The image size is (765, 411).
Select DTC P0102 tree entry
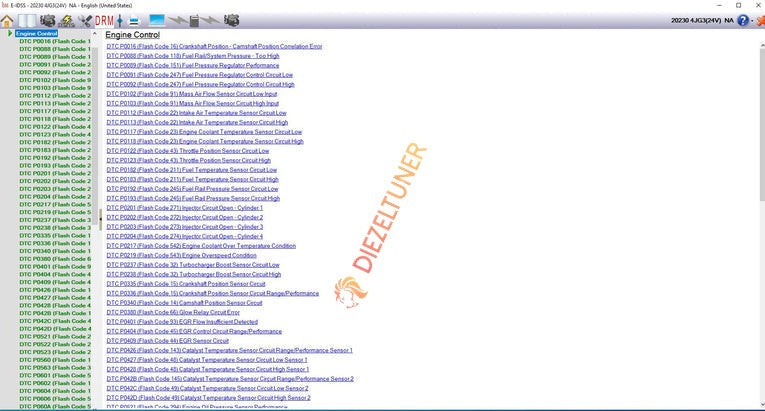pyautogui.click(x=55, y=80)
